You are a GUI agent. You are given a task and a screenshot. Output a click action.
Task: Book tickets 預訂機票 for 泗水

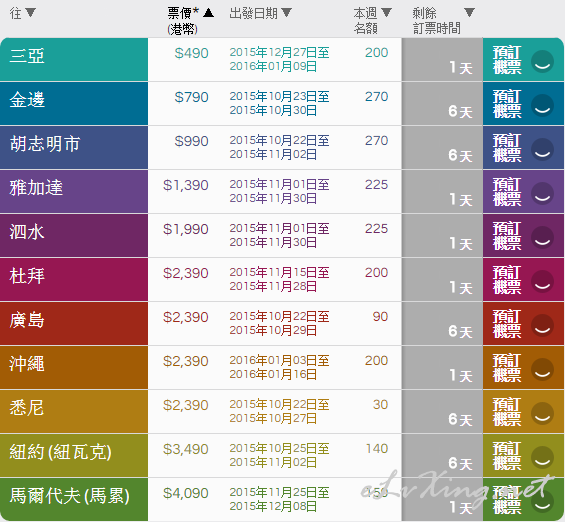tap(507, 236)
